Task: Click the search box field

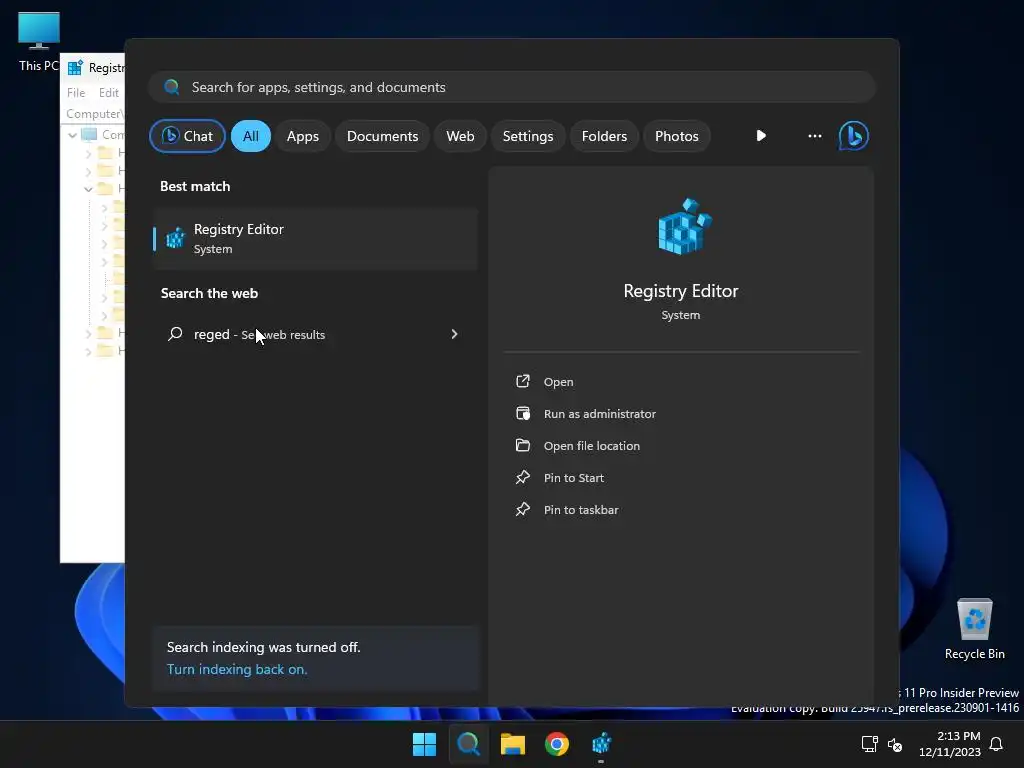Action: (x=512, y=87)
